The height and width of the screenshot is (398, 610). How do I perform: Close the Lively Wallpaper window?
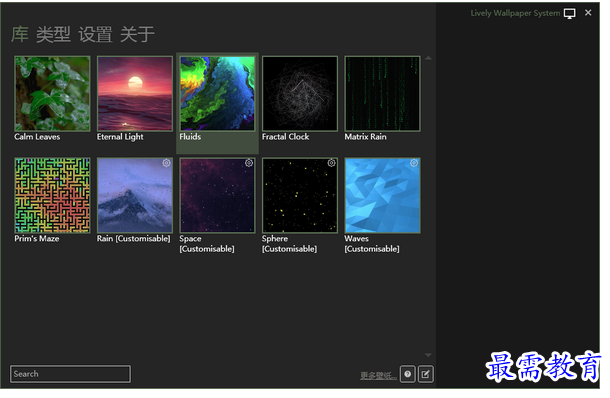click(x=588, y=13)
